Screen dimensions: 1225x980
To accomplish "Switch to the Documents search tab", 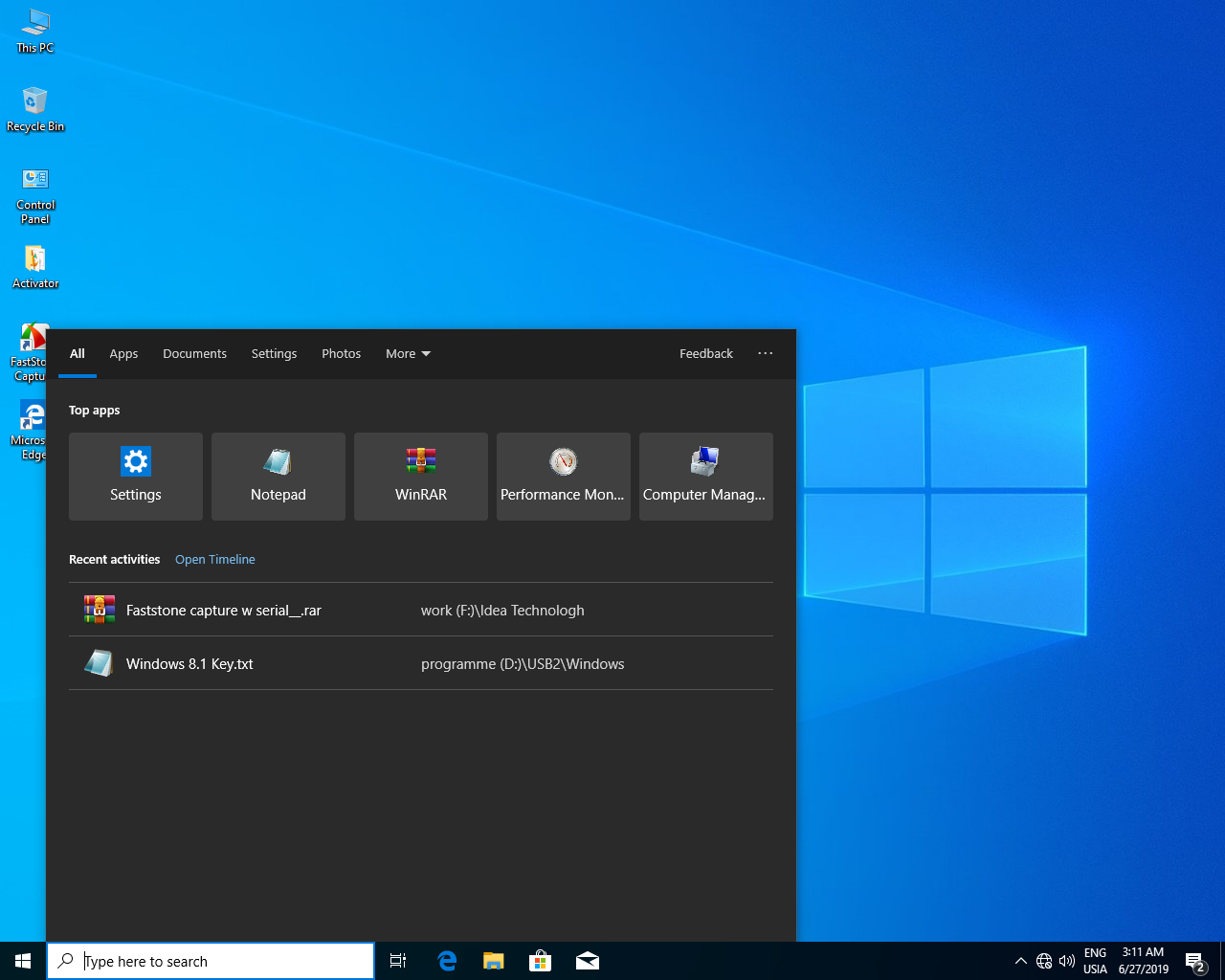I will (x=194, y=354).
